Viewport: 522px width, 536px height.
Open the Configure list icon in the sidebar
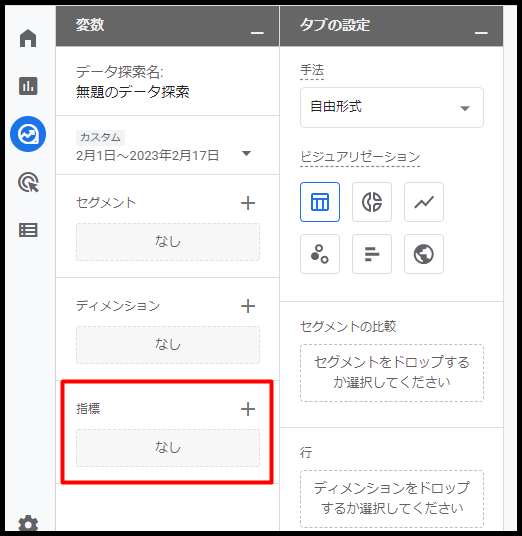coord(28,230)
